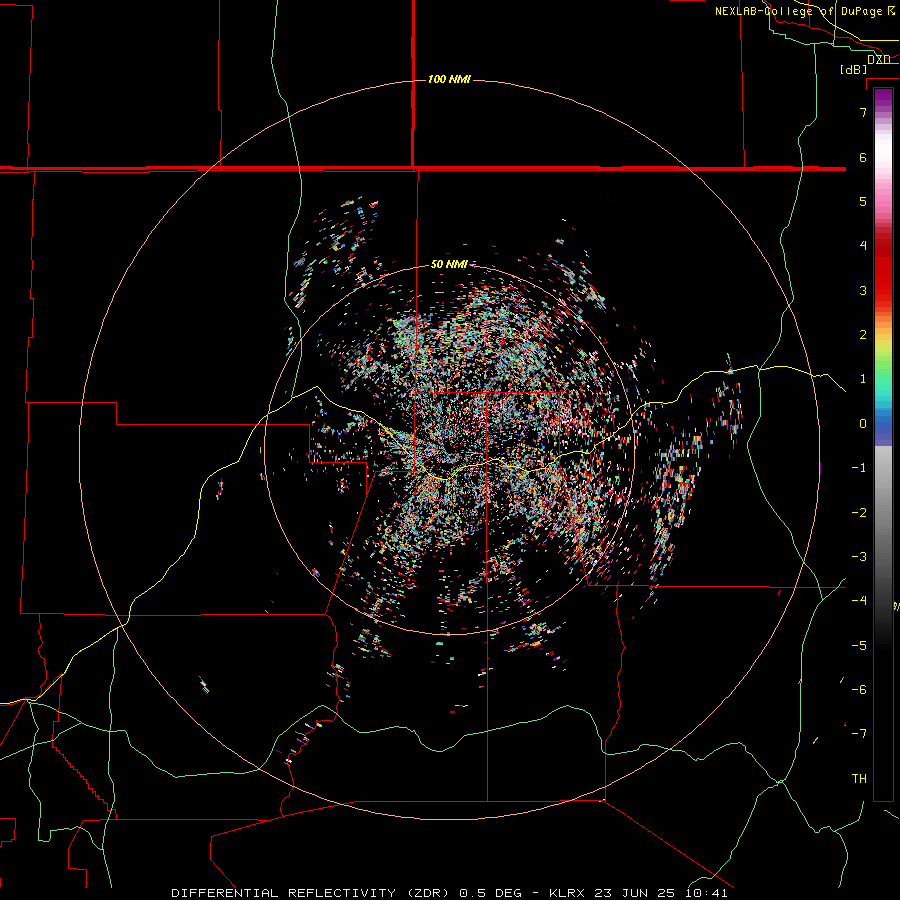Click the DZD product label
This screenshot has width=900, height=900.
click(878, 59)
